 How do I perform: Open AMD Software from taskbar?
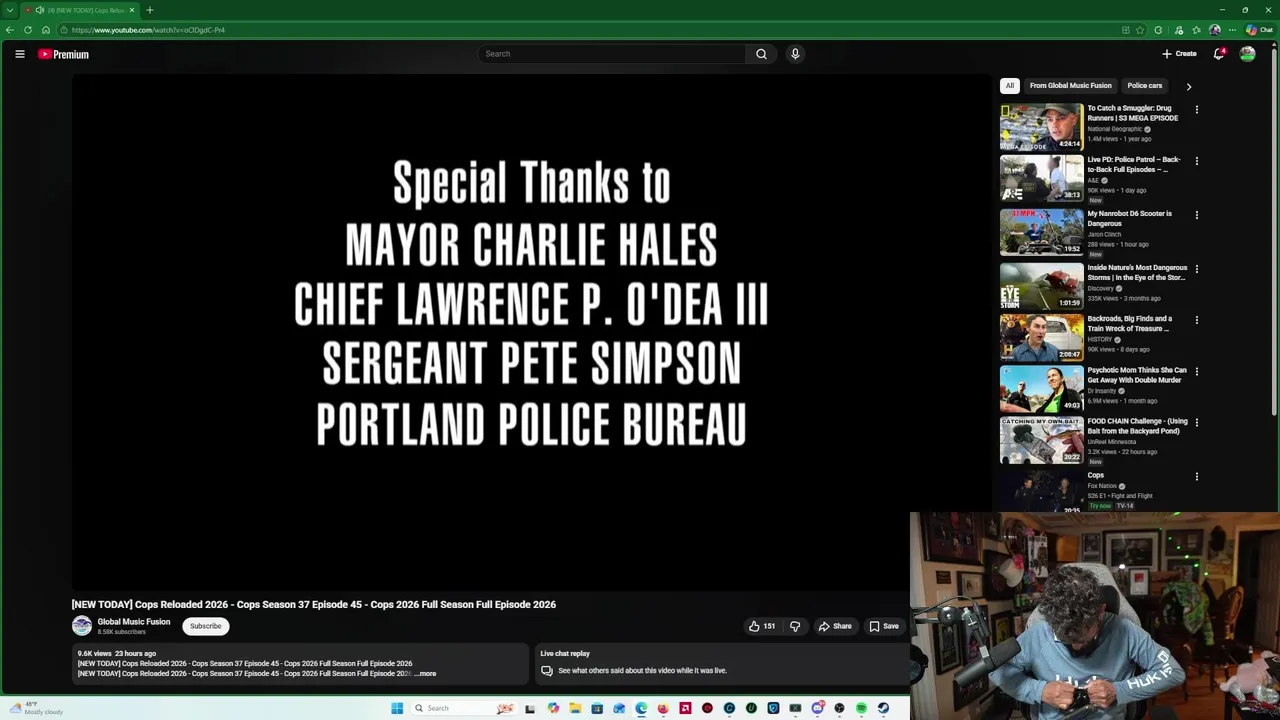(x=685, y=708)
